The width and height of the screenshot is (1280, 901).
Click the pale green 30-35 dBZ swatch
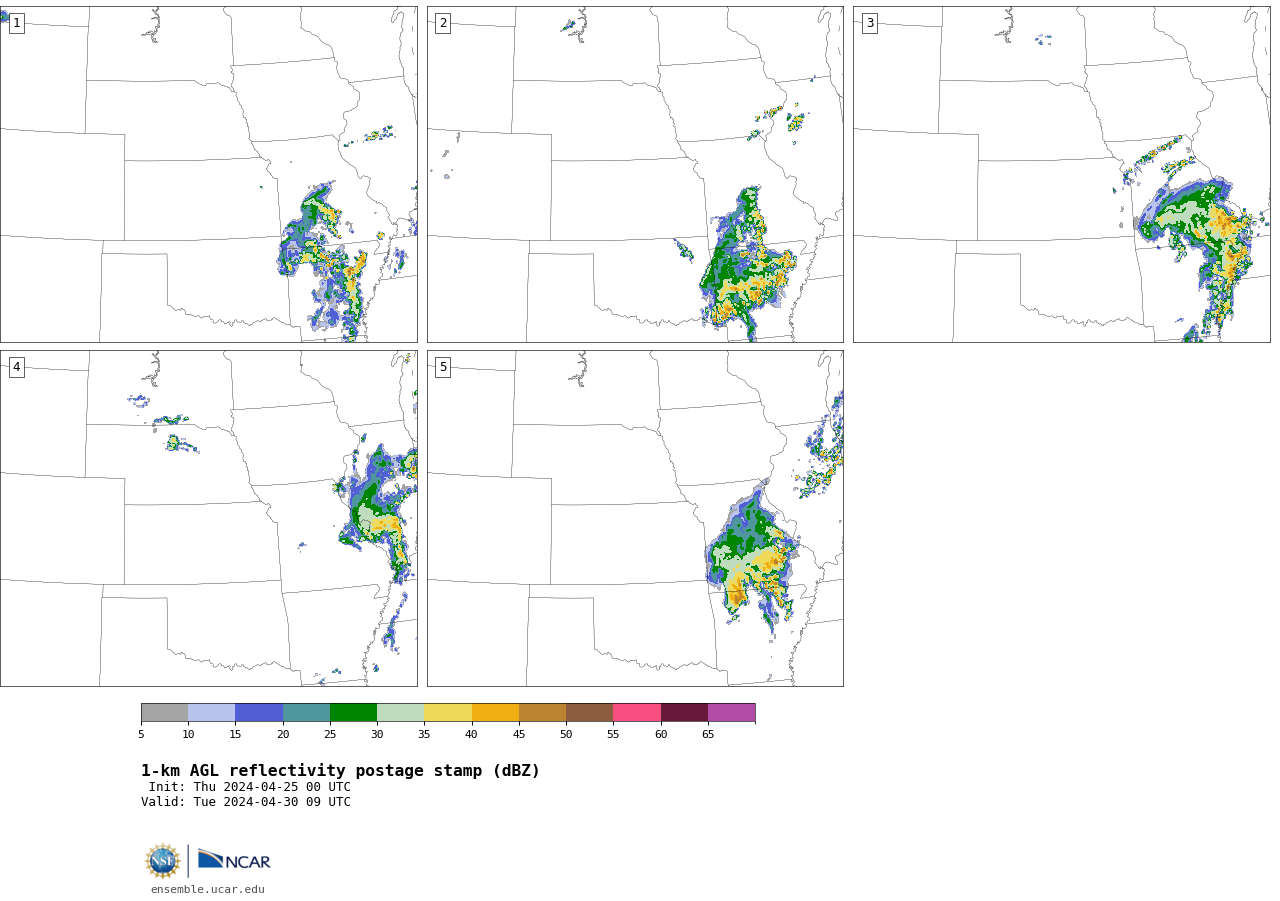pos(400,713)
